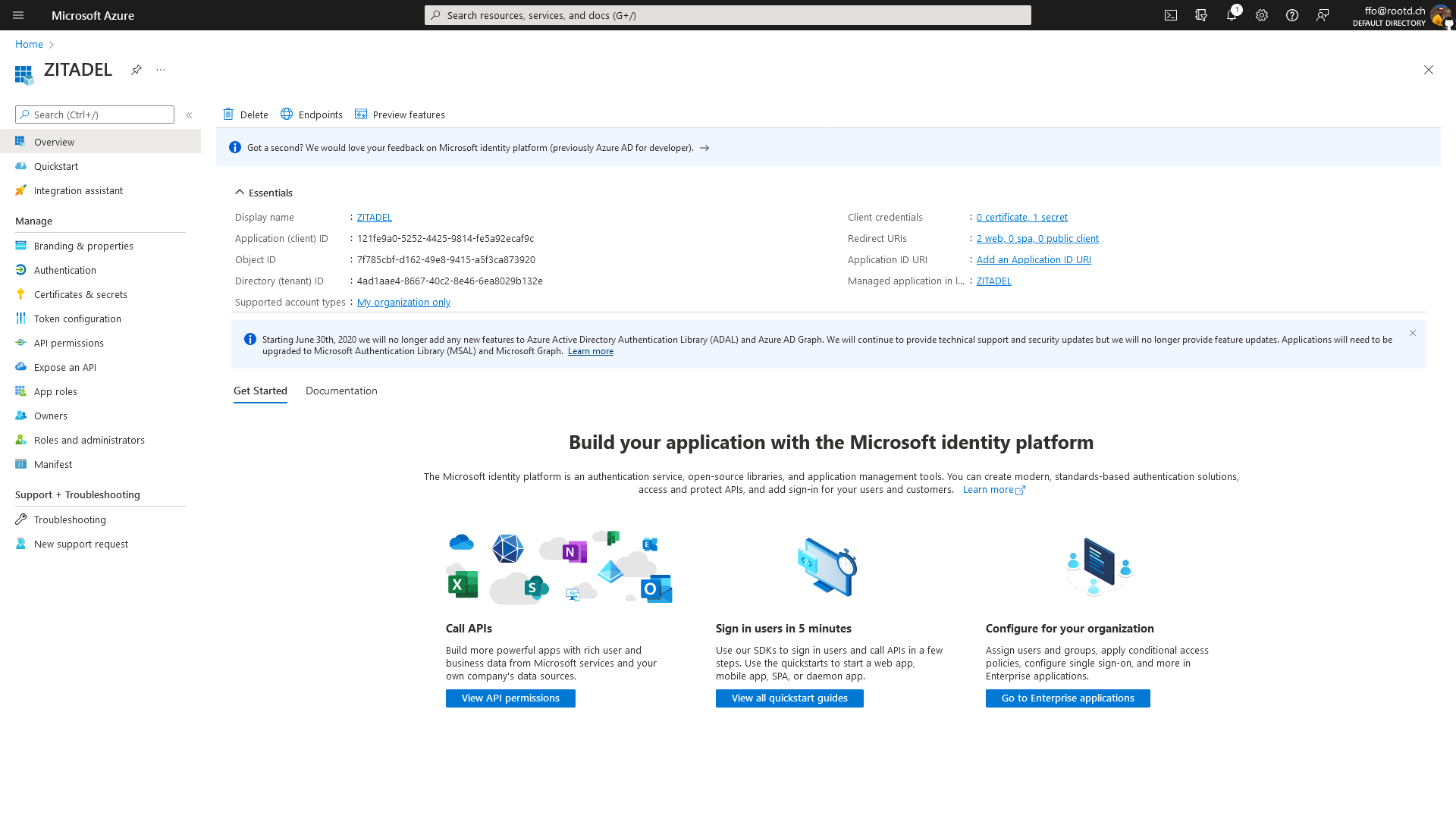The image size is (1456, 819).
Task: Click the Notifications bell icon
Action: tap(1232, 15)
